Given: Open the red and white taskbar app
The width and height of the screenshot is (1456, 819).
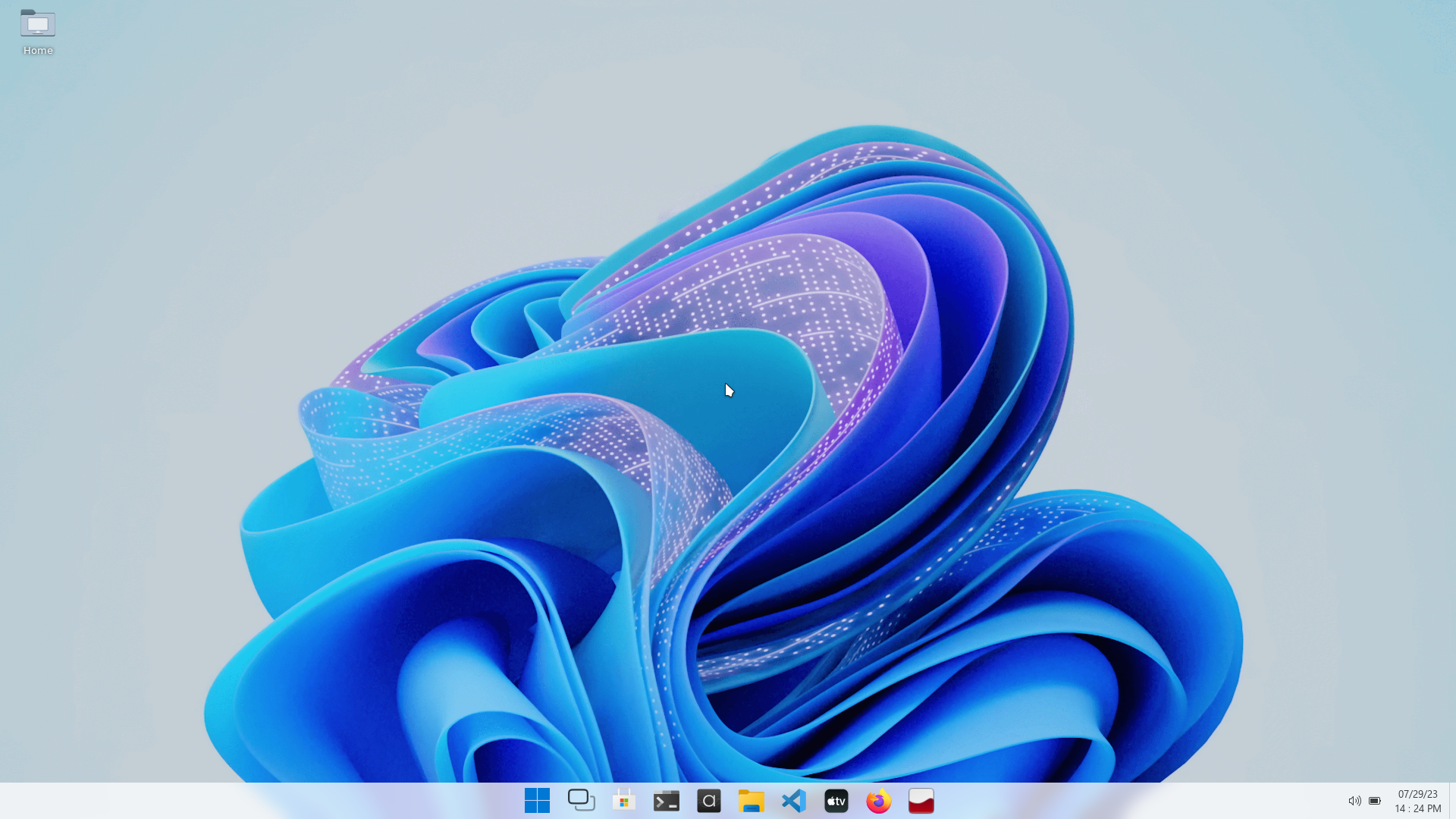Looking at the screenshot, I should pyautogui.click(x=921, y=801).
